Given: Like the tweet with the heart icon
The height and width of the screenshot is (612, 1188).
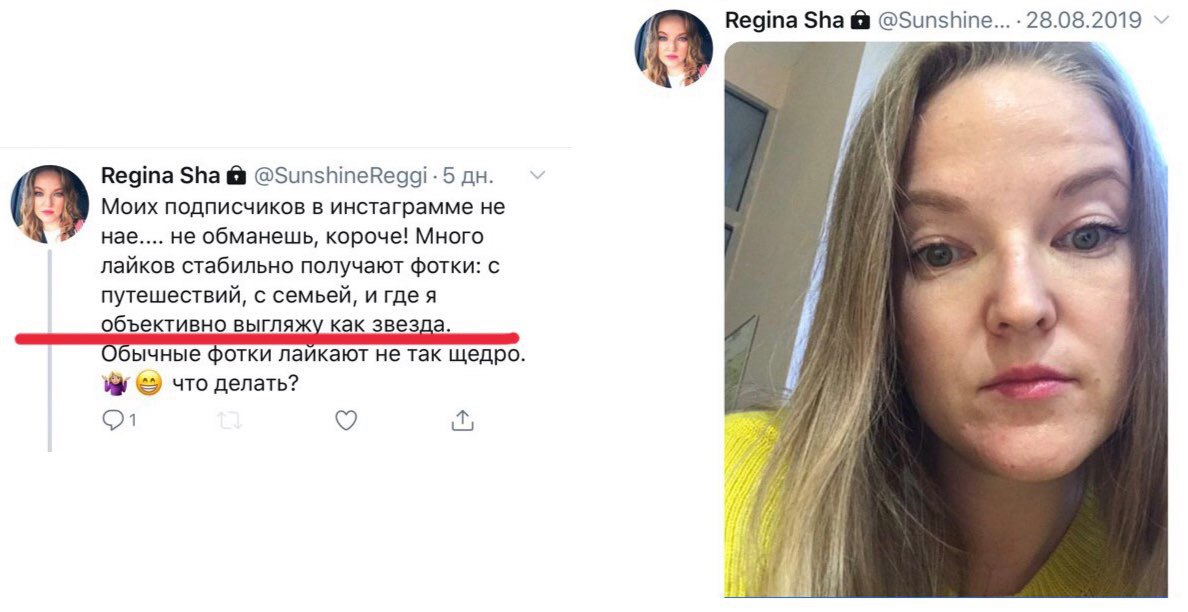Looking at the screenshot, I should click(345, 420).
